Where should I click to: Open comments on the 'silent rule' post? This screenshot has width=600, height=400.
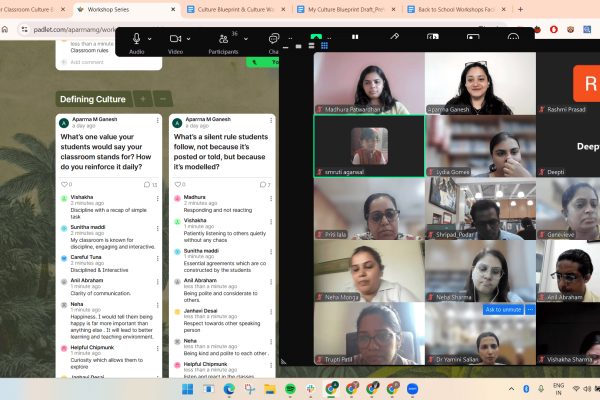pyautogui.click(x=263, y=184)
